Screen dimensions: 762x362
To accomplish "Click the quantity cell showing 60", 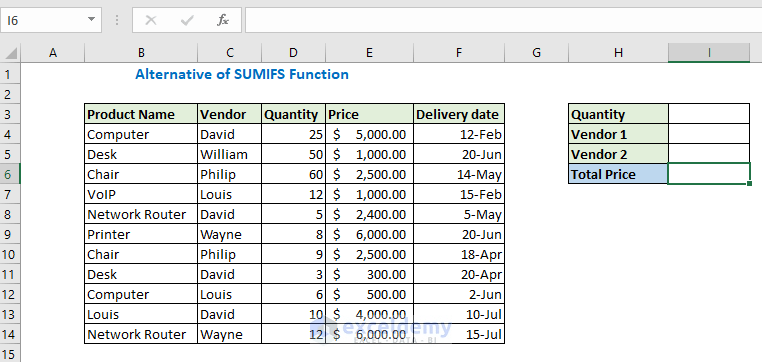I will pyautogui.click(x=294, y=174).
